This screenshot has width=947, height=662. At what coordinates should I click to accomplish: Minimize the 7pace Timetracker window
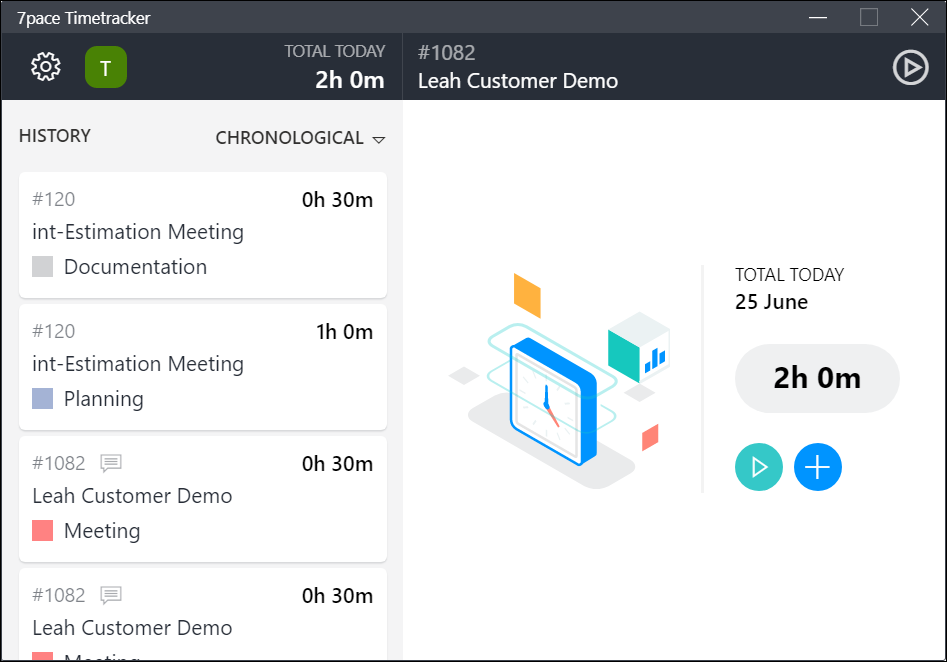tap(818, 17)
